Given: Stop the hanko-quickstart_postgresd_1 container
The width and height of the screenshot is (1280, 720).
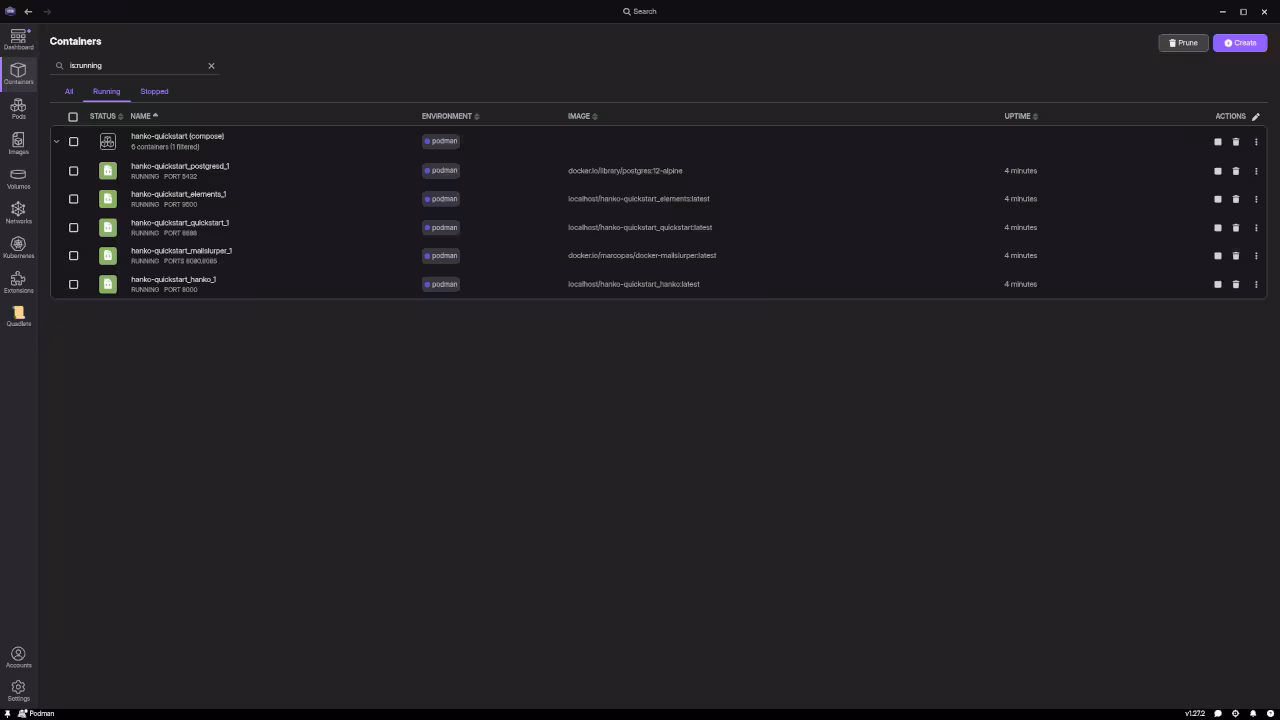Looking at the screenshot, I should pos(1217,171).
